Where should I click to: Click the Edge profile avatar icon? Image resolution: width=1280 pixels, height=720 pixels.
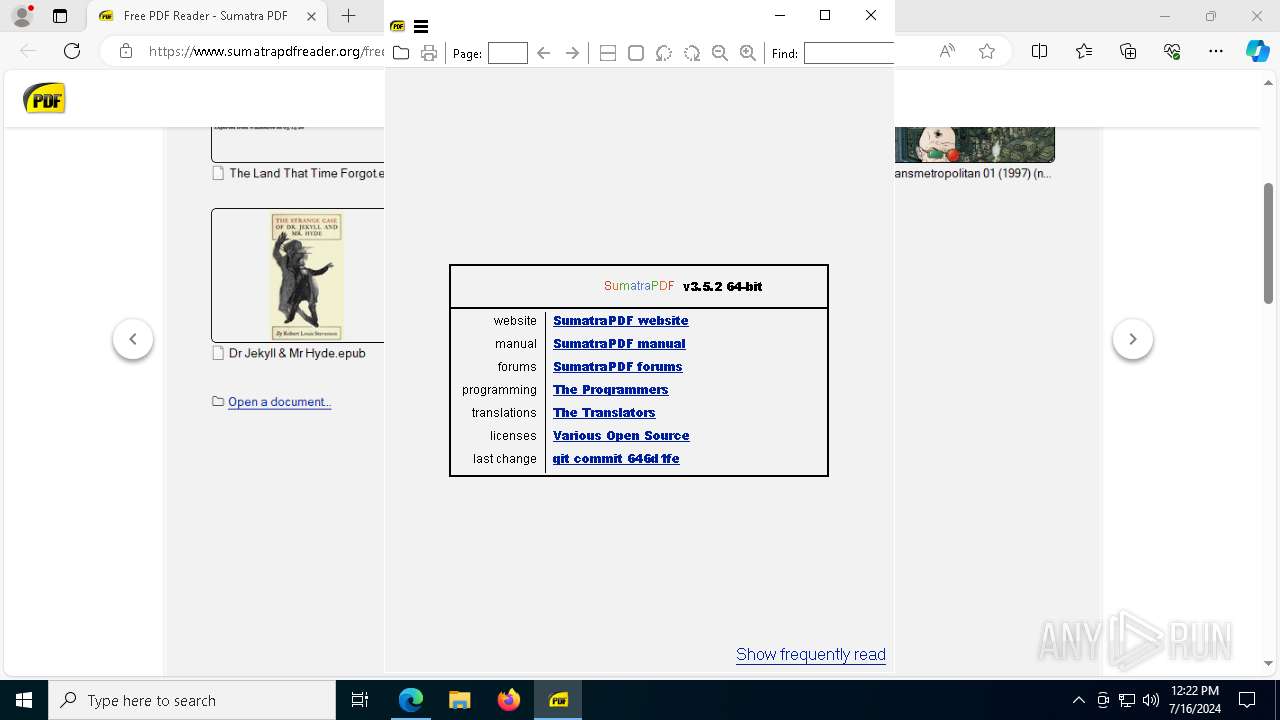pos(22,16)
